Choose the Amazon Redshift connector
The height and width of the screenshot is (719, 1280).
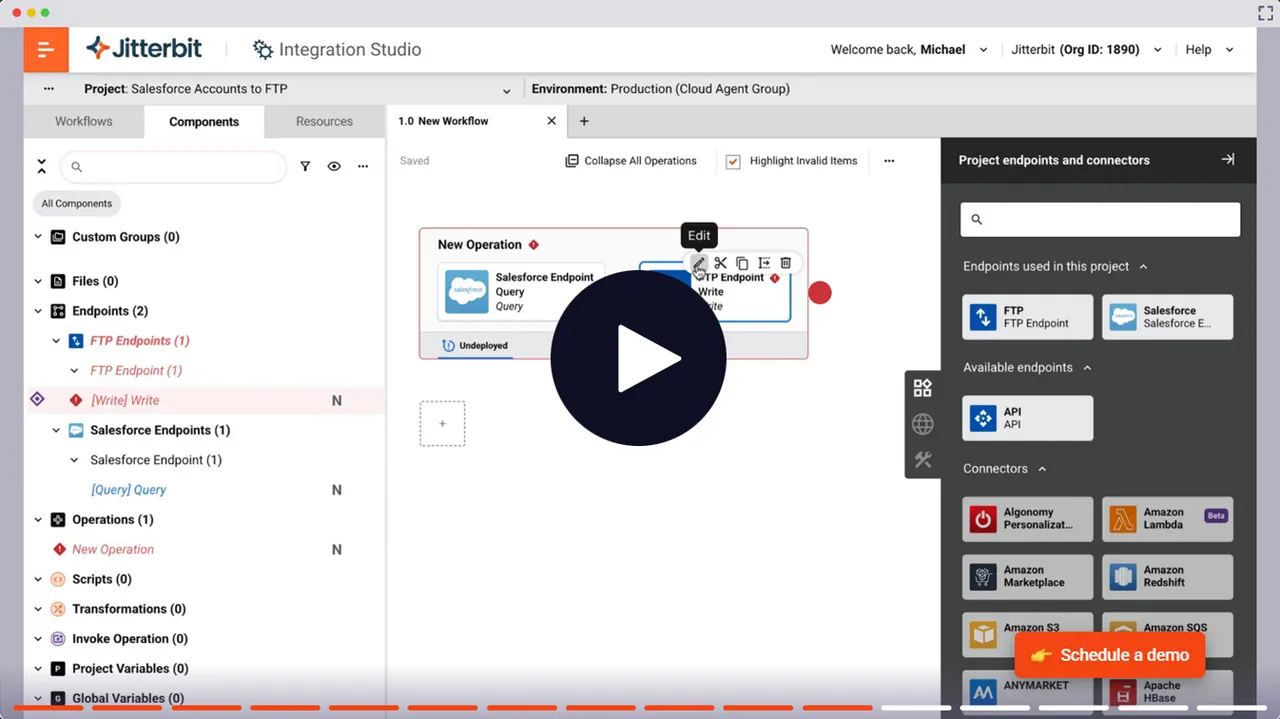coord(1168,577)
